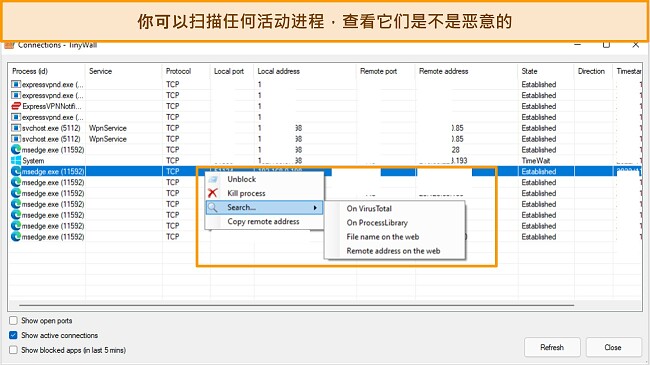650x365 pixels.
Task: Expand the Search submenu arrow
Action: click(x=315, y=207)
